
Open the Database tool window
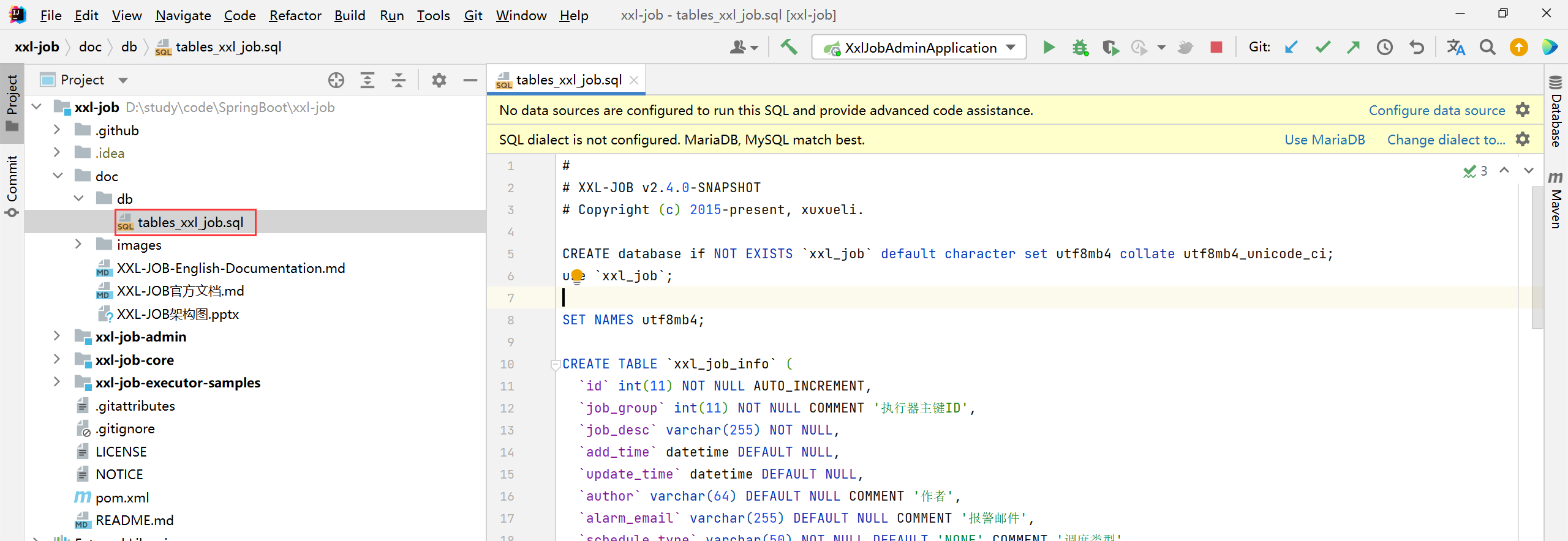1556,110
